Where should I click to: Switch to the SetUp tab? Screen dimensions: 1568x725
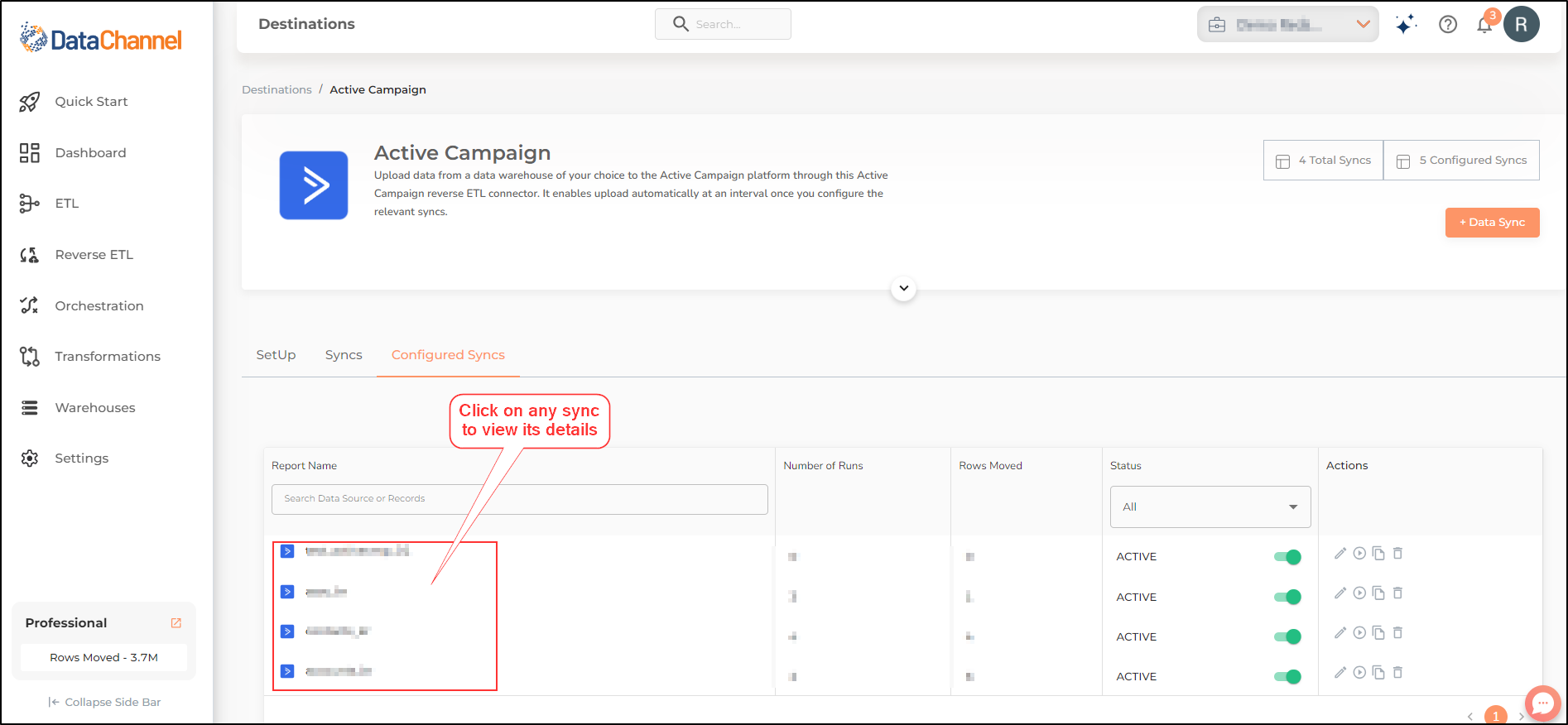(276, 355)
